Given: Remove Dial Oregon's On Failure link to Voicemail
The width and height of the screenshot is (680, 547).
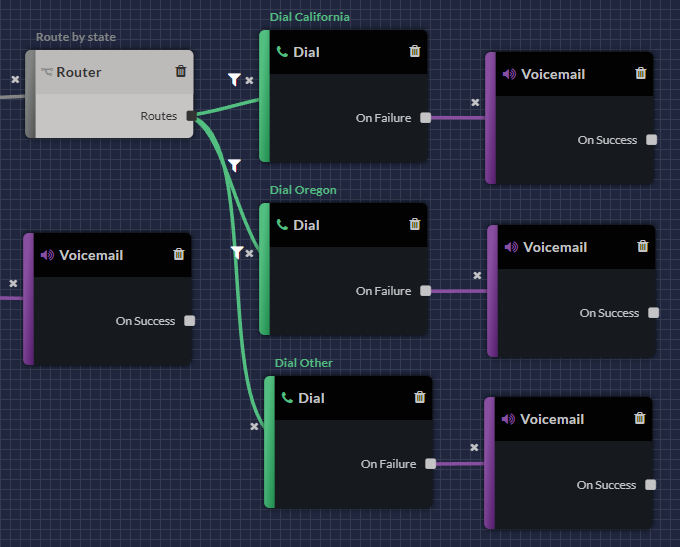Looking at the screenshot, I should pos(477,275).
